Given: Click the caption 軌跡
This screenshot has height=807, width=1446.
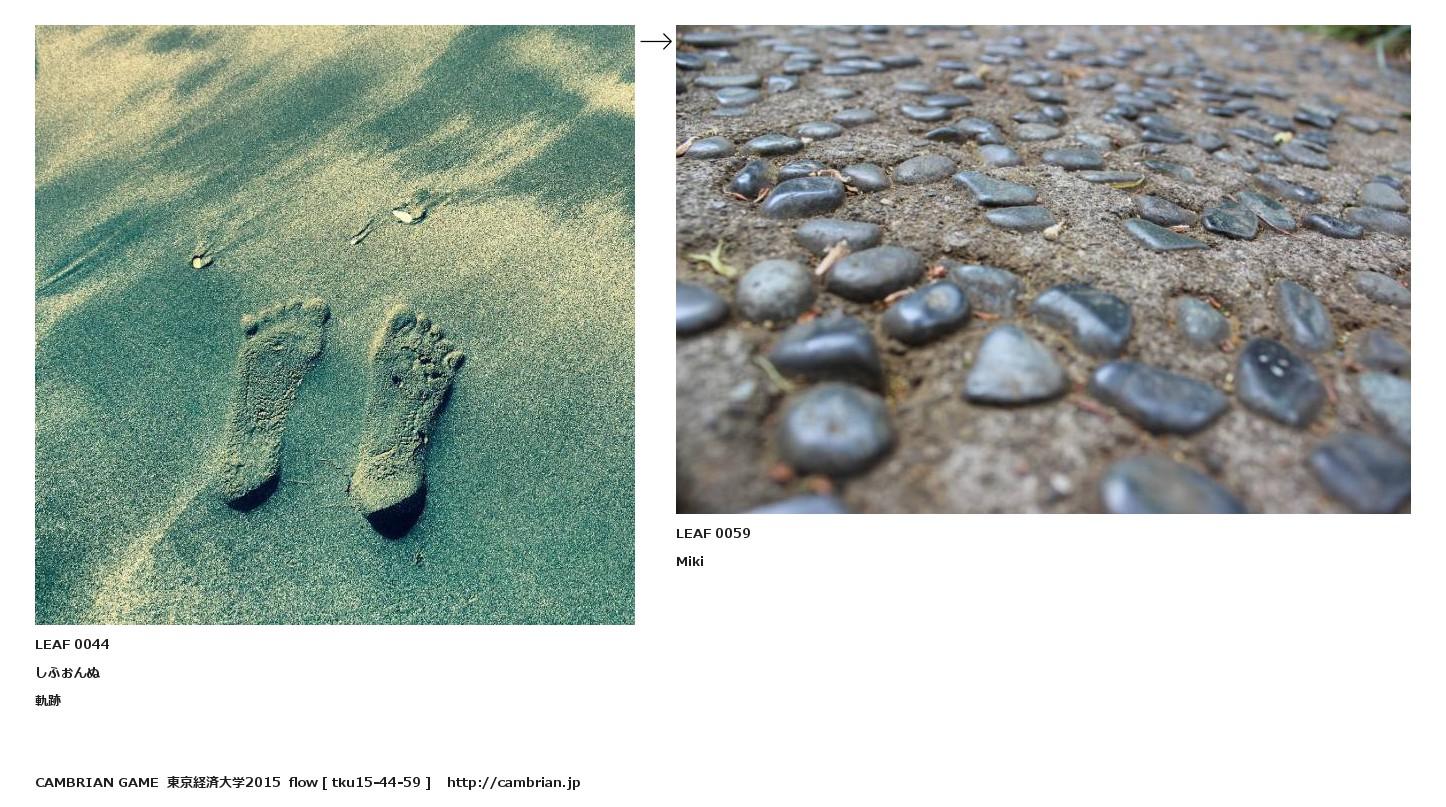Looking at the screenshot, I should (48, 701).
